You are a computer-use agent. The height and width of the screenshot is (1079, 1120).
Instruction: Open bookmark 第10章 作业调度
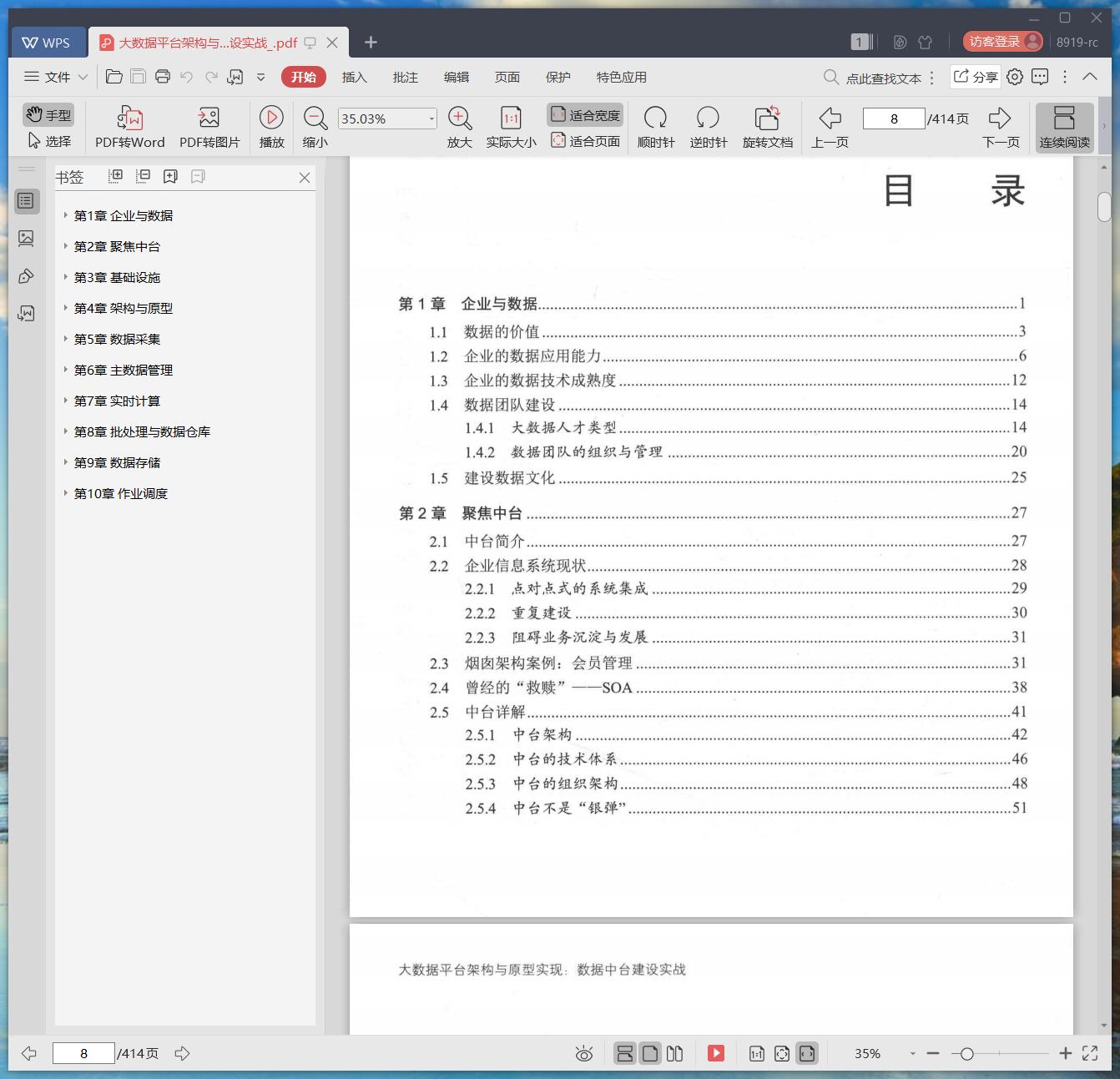[x=121, y=493]
